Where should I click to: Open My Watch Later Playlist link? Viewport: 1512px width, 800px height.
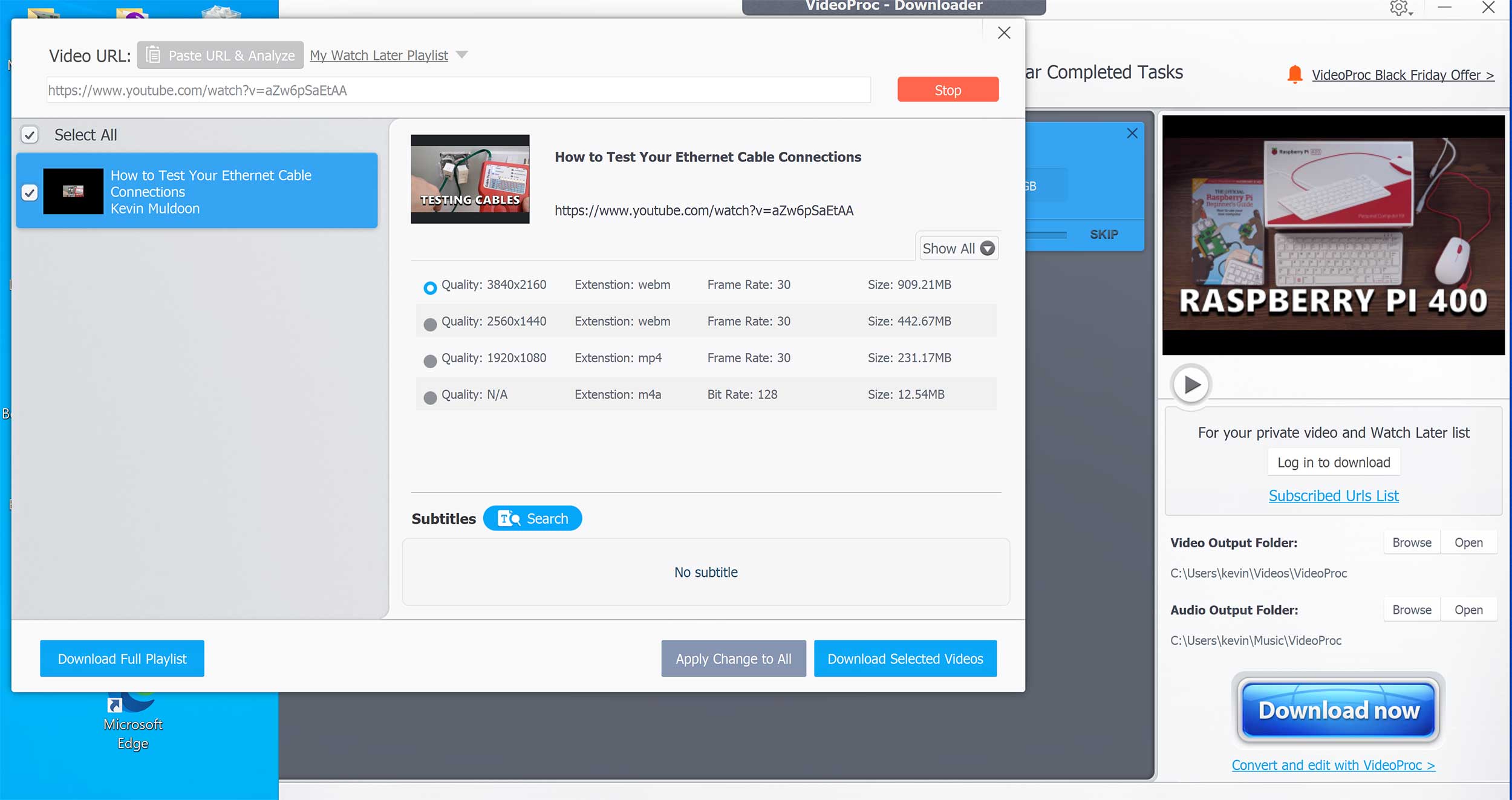379,55
